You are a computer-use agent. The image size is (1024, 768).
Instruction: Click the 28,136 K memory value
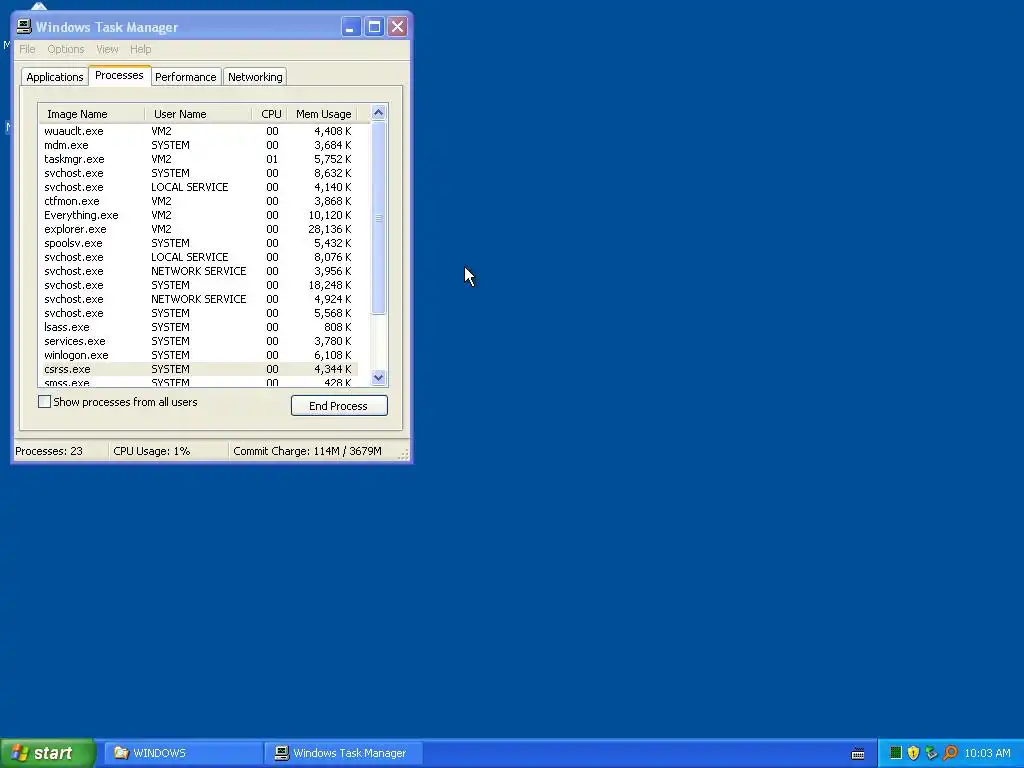(330, 229)
